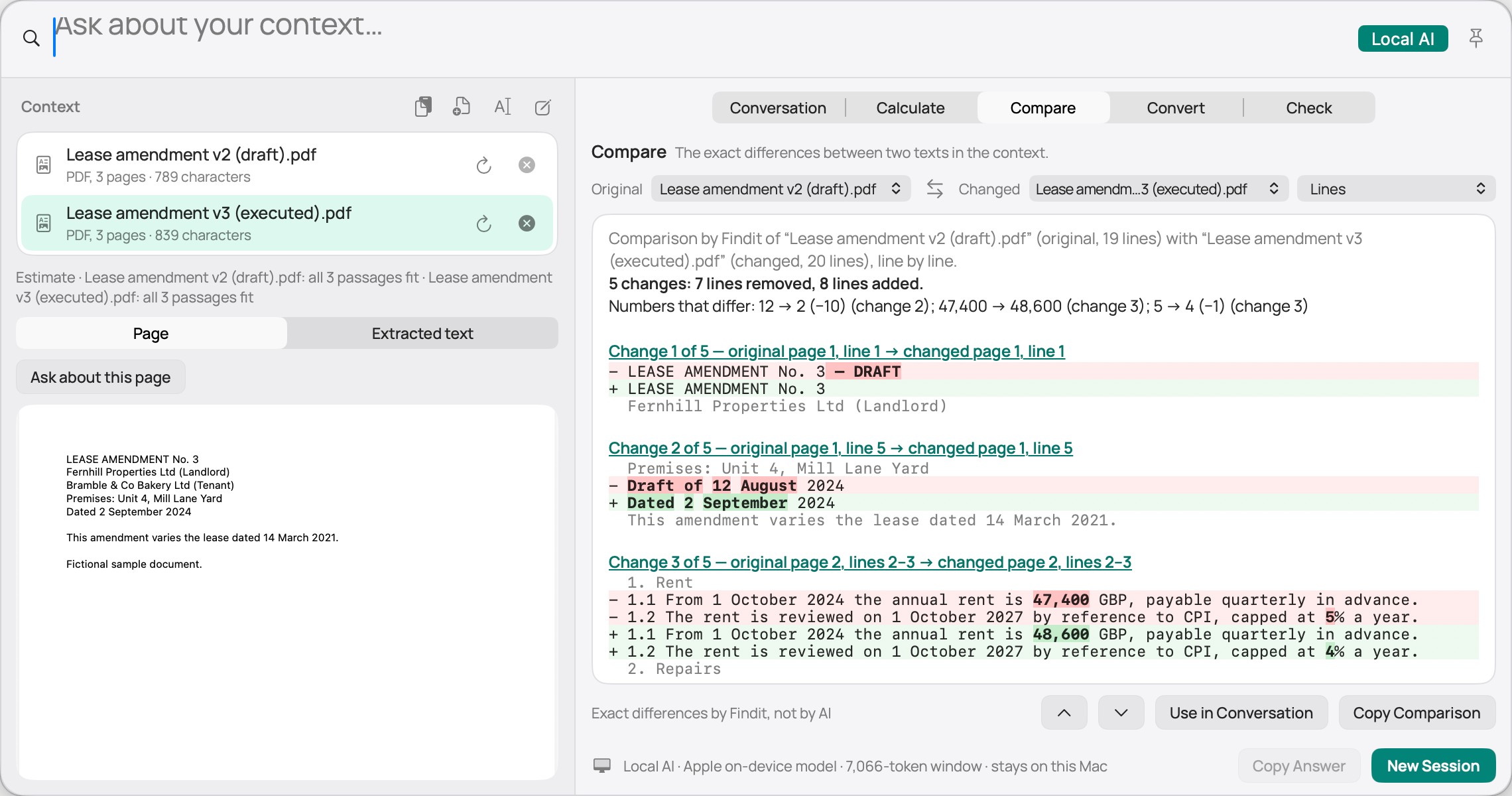
Task: Open the Lines comparison mode dropdown
Action: [1396, 189]
